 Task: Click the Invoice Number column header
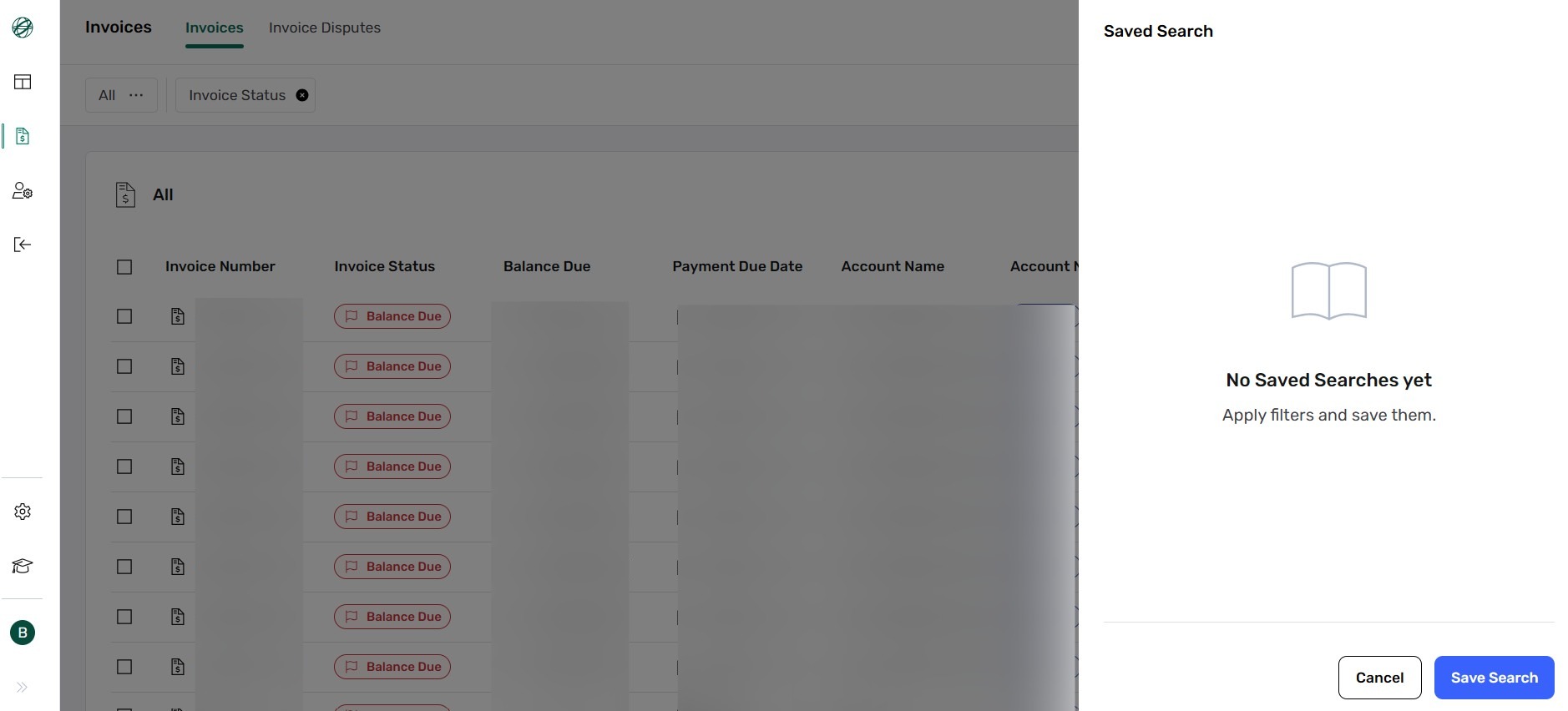pyautogui.click(x=220, y=266)
